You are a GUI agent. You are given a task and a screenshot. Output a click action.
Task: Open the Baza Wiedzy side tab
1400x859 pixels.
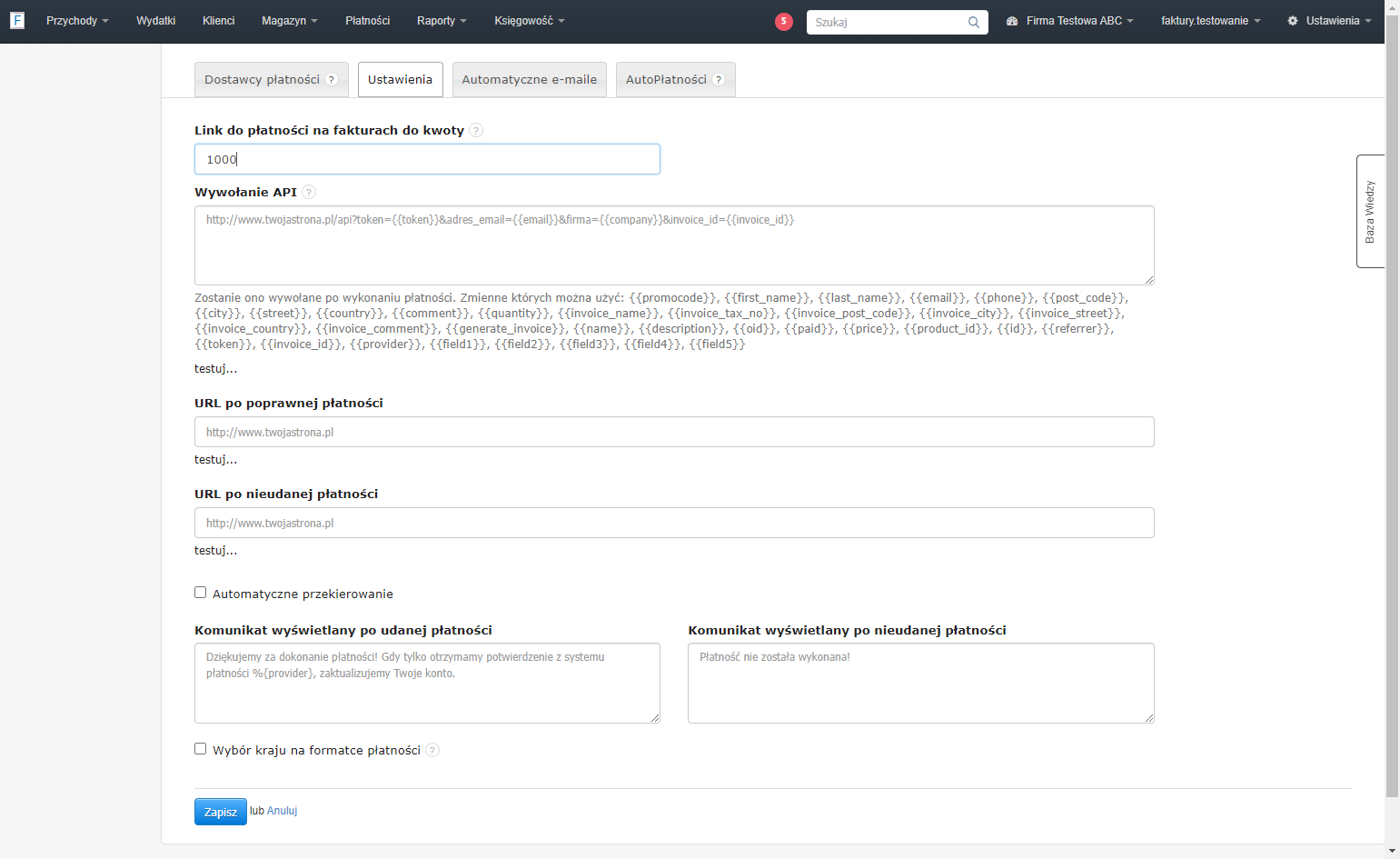point(1370,212)
